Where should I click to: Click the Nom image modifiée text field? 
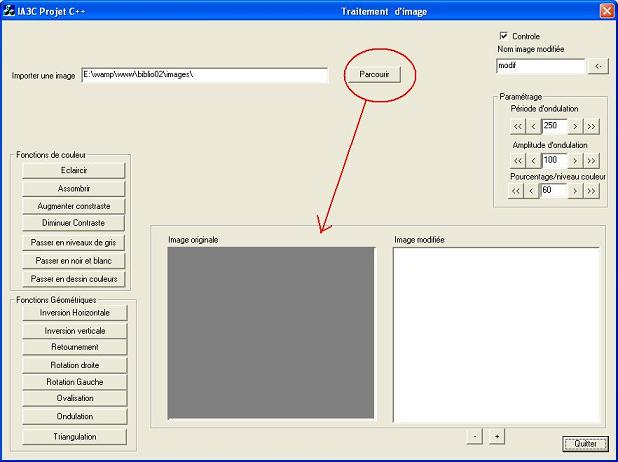[540, 66]
